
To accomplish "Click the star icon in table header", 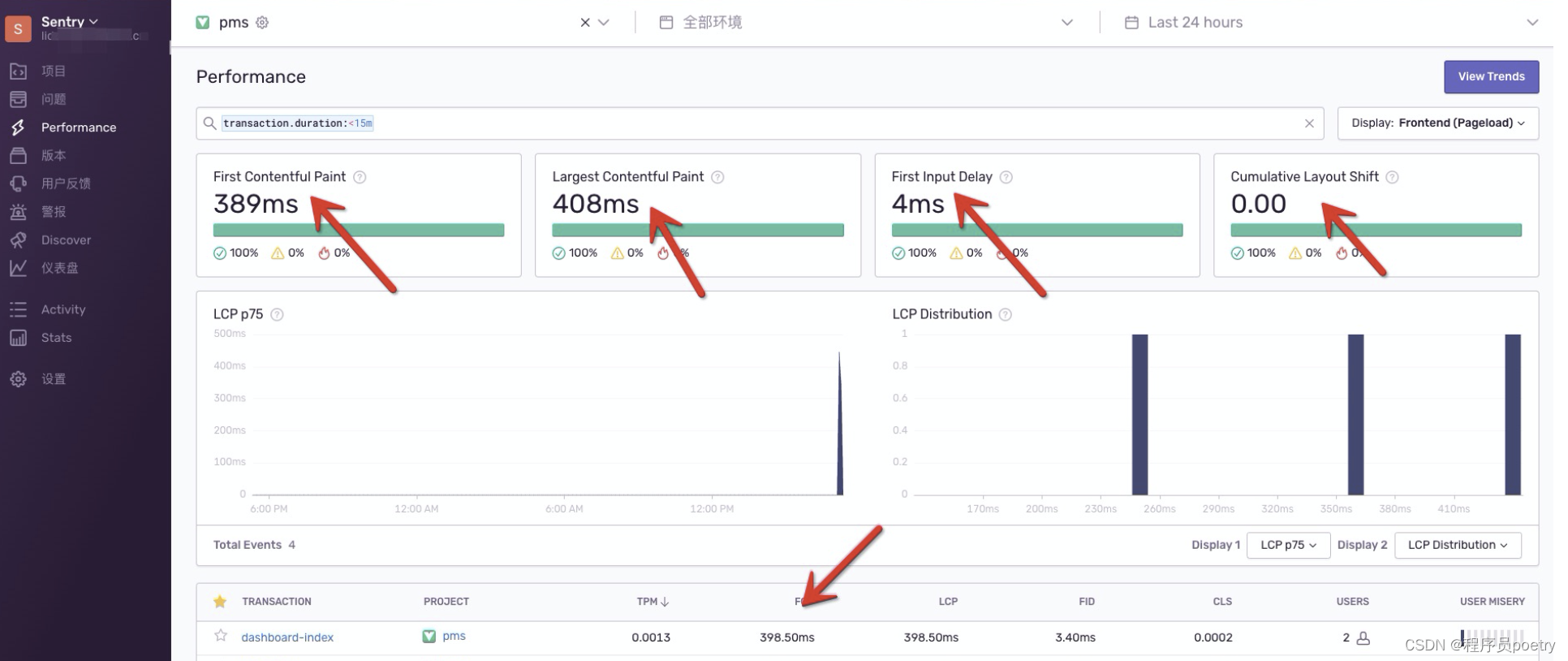I will click(x=220, y=602).
